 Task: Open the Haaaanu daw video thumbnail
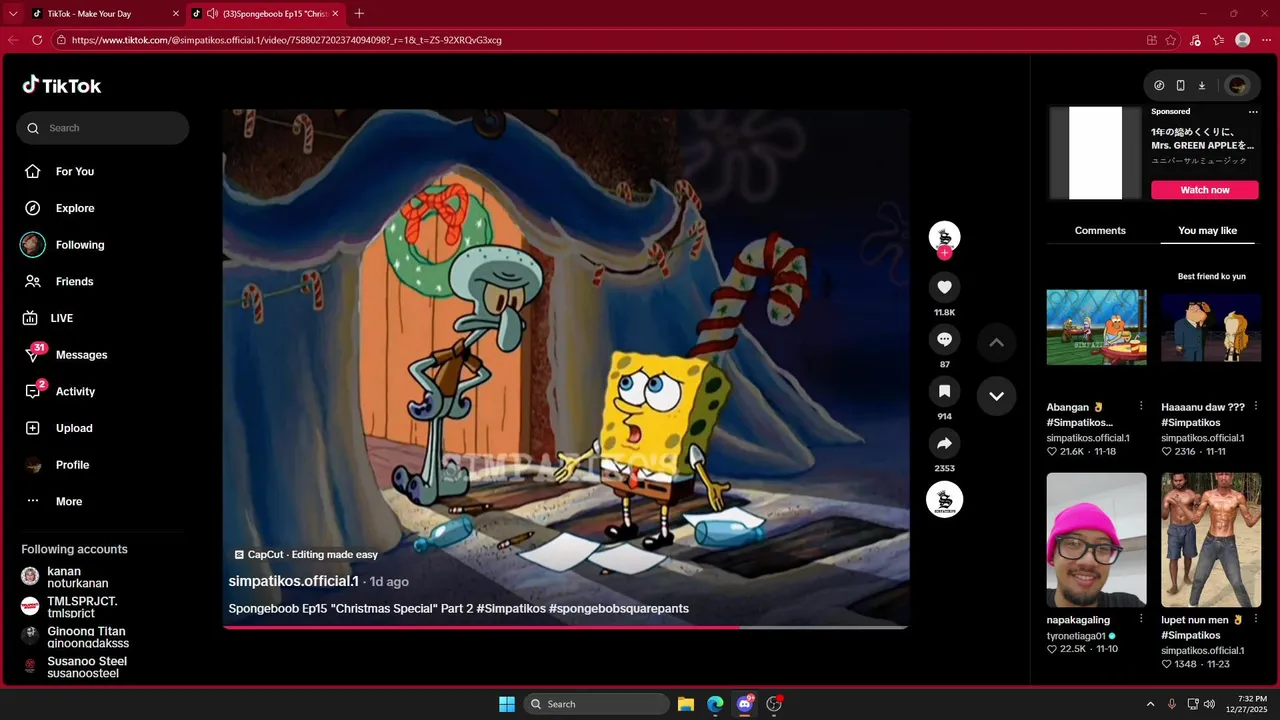(x=1211, y=328)
